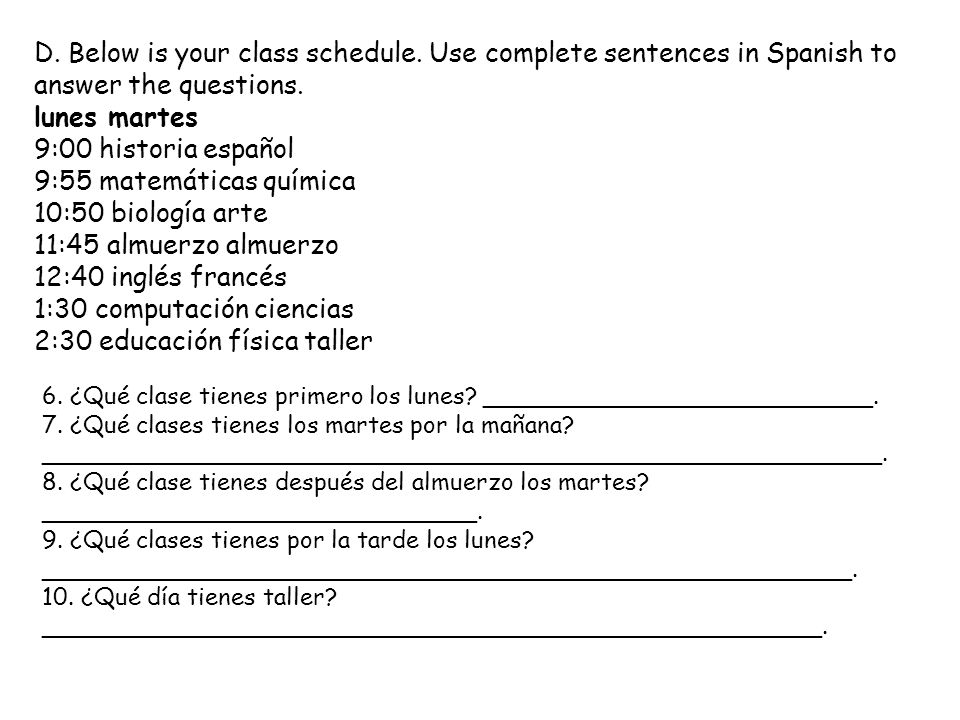Click the question '¿Qué clase tienes primero los lunes?'

(273, 397)
